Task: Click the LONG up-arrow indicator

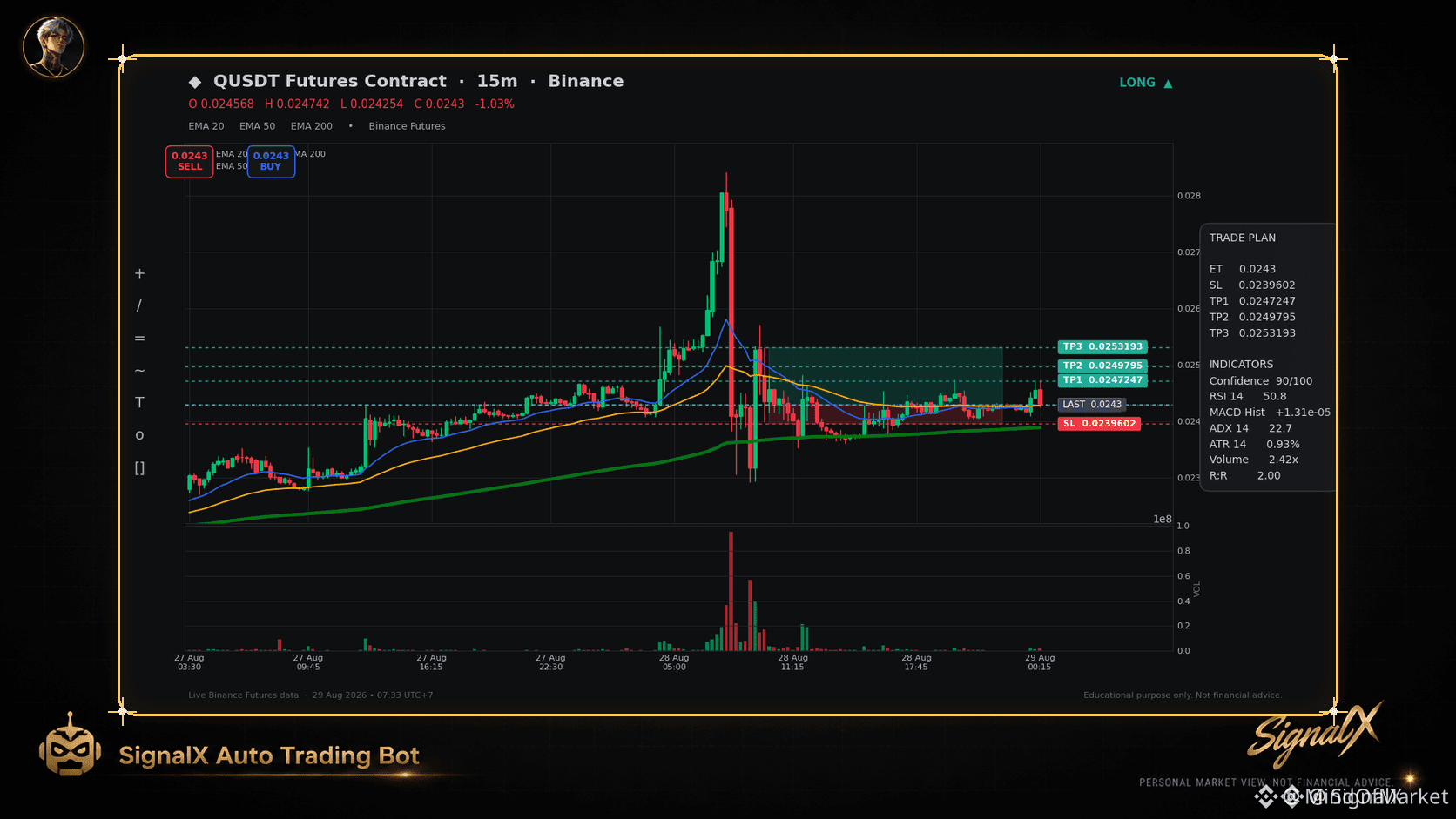Action: pos(1146,83)
